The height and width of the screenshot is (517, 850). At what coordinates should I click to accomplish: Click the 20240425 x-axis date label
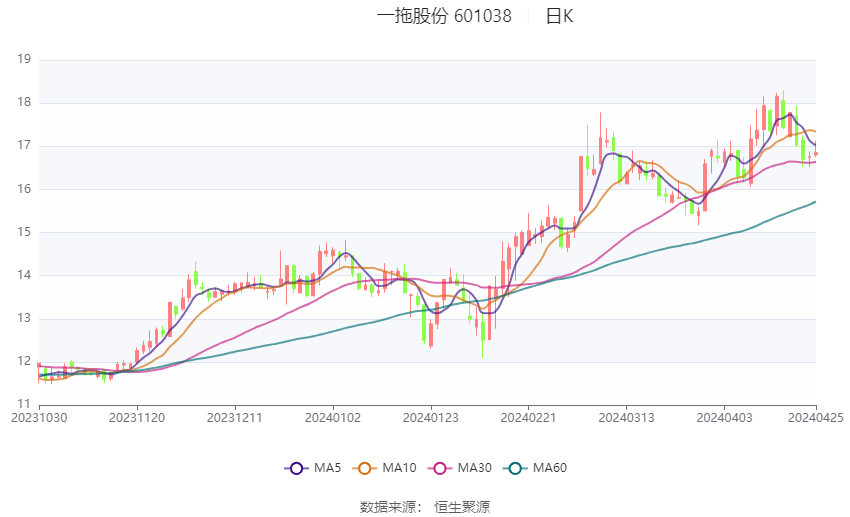point(815,418)
